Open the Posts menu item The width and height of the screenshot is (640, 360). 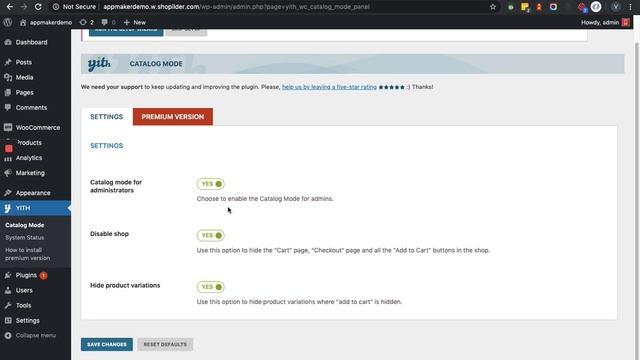pyautogui.click(x=24, y=62)
